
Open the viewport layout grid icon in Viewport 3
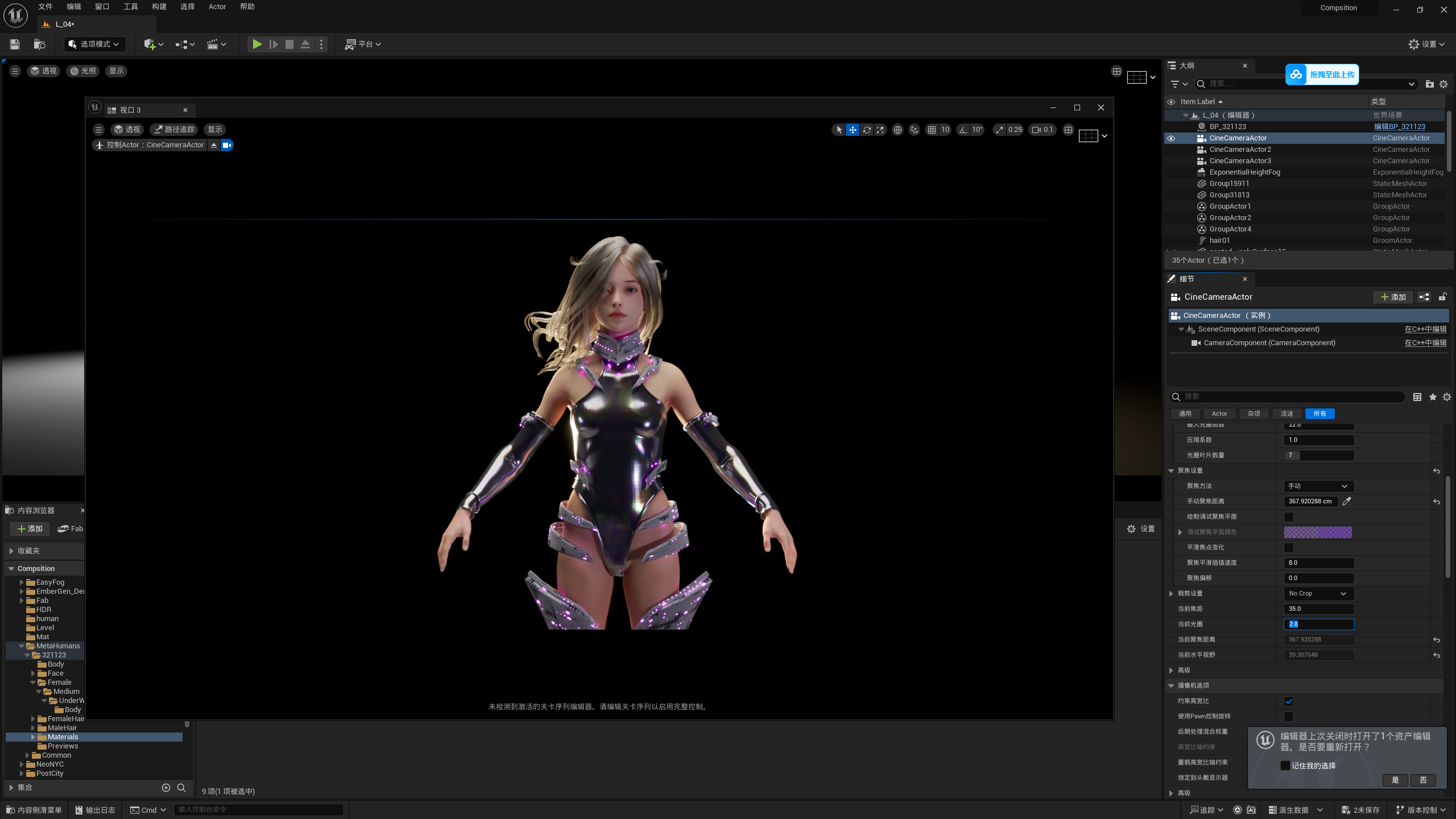(1069, 130)
